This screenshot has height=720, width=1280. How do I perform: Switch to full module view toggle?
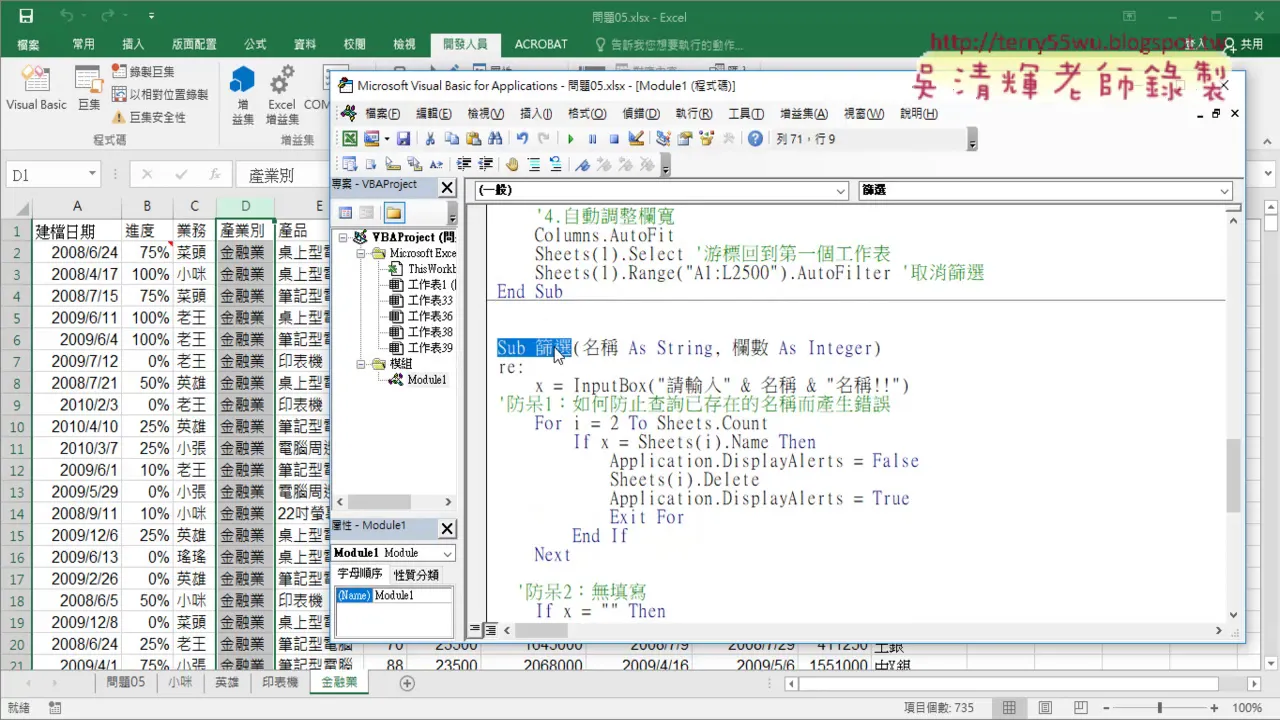pos(491,630)
